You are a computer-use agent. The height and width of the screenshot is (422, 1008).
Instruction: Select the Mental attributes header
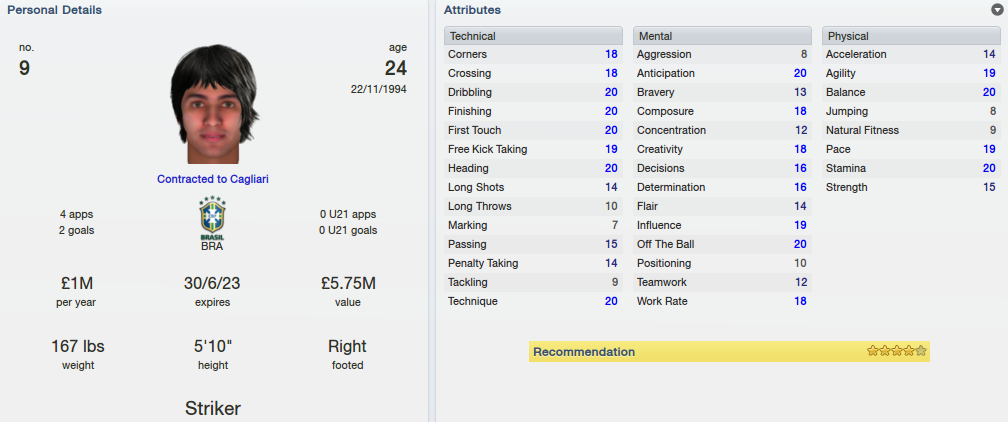[722, 36]
